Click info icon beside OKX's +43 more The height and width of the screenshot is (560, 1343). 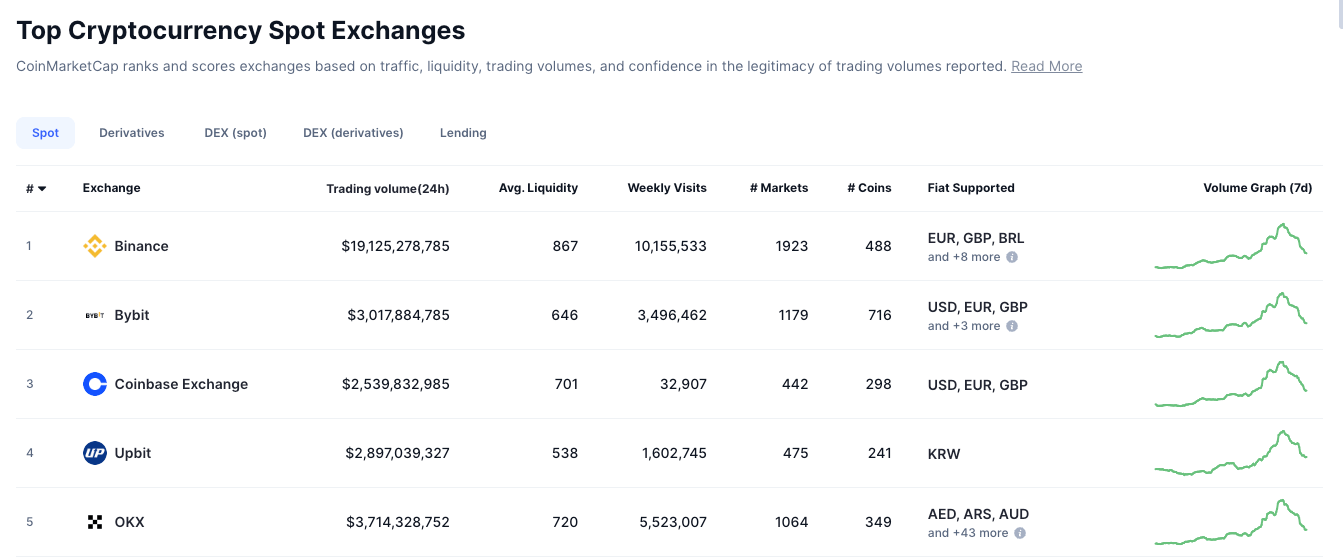pos(1019,533)
